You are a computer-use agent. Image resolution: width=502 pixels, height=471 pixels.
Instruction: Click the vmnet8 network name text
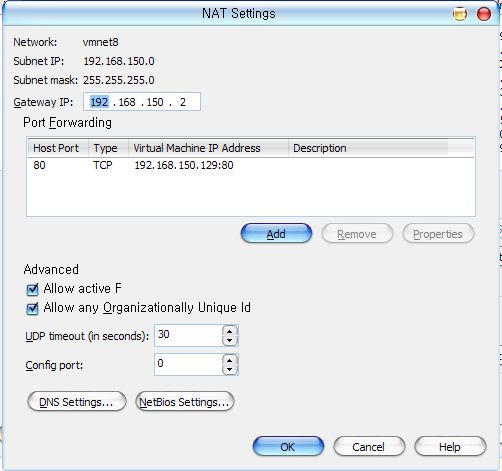click(x=101, y=42)
